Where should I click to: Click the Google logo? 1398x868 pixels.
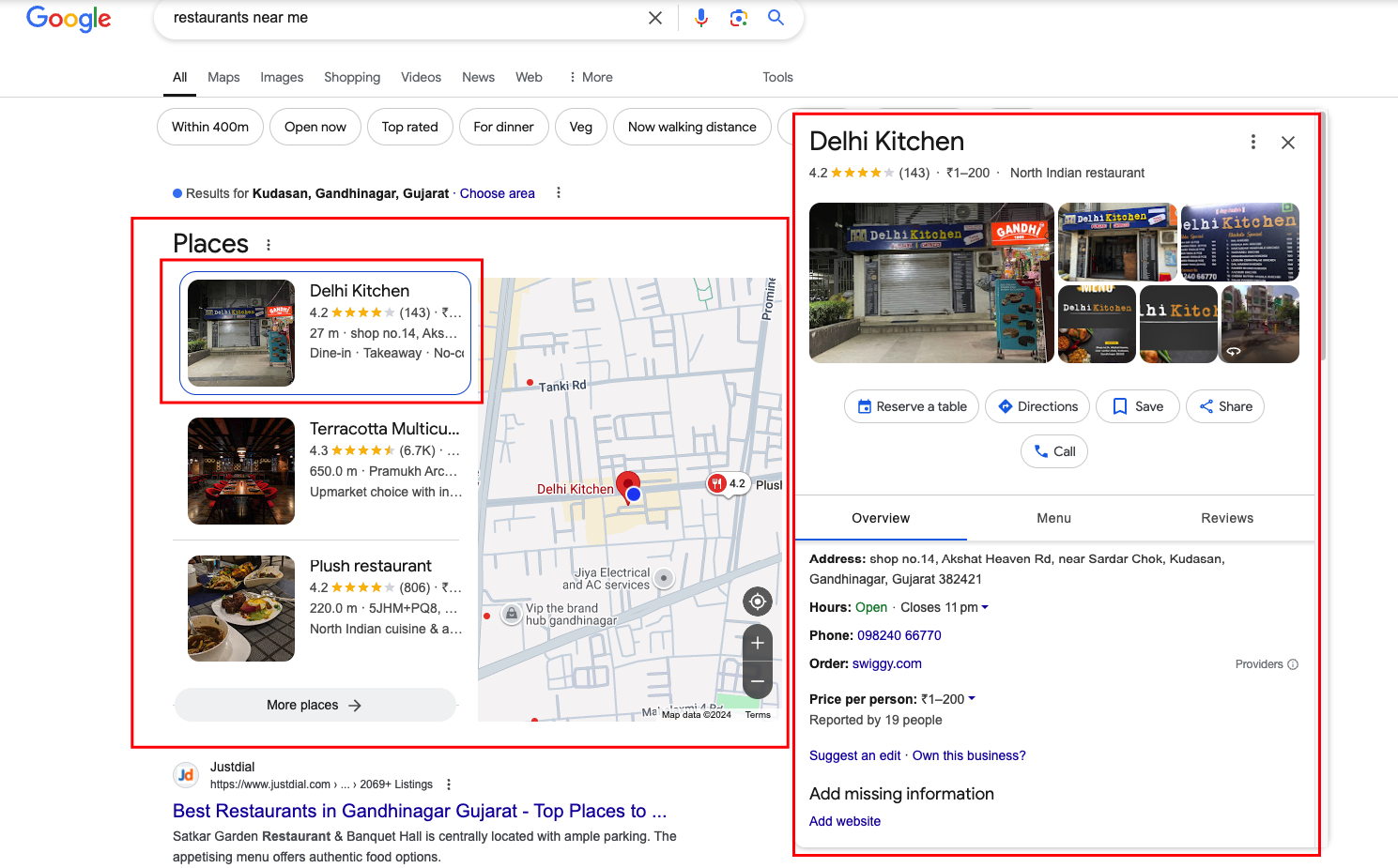[x=69, y=18]
